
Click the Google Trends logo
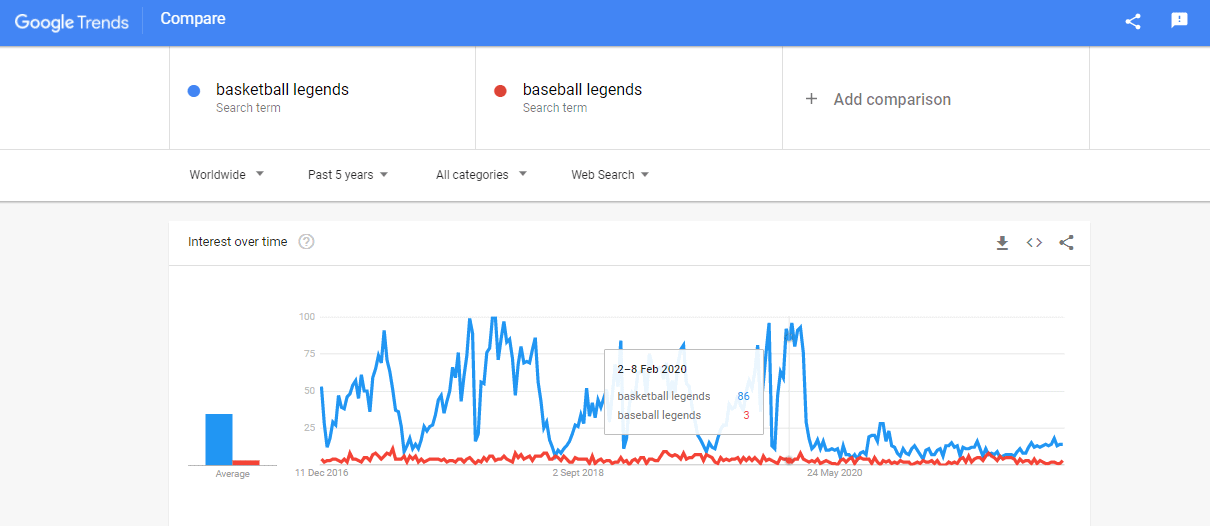pos(72,22)
